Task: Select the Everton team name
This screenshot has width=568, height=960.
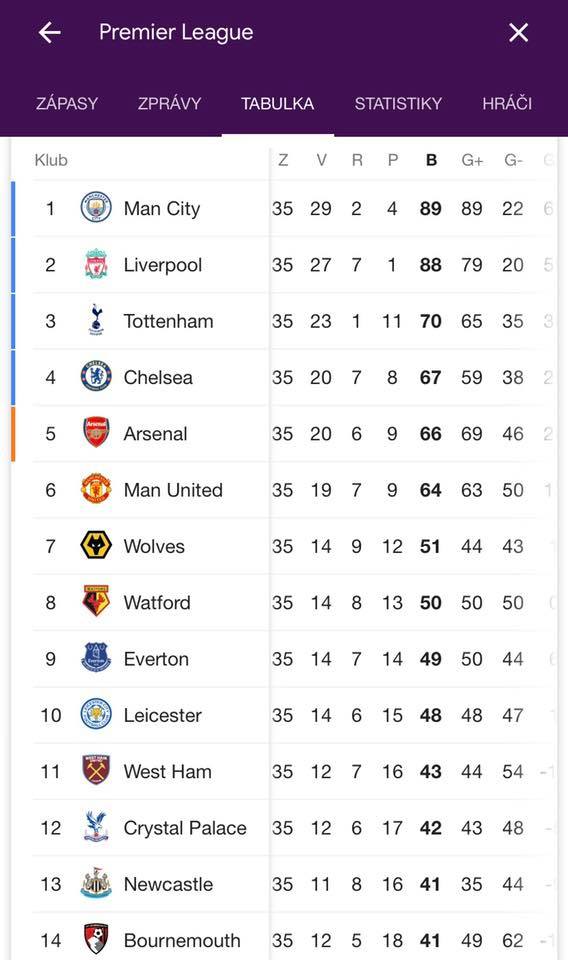Action: 156,659
